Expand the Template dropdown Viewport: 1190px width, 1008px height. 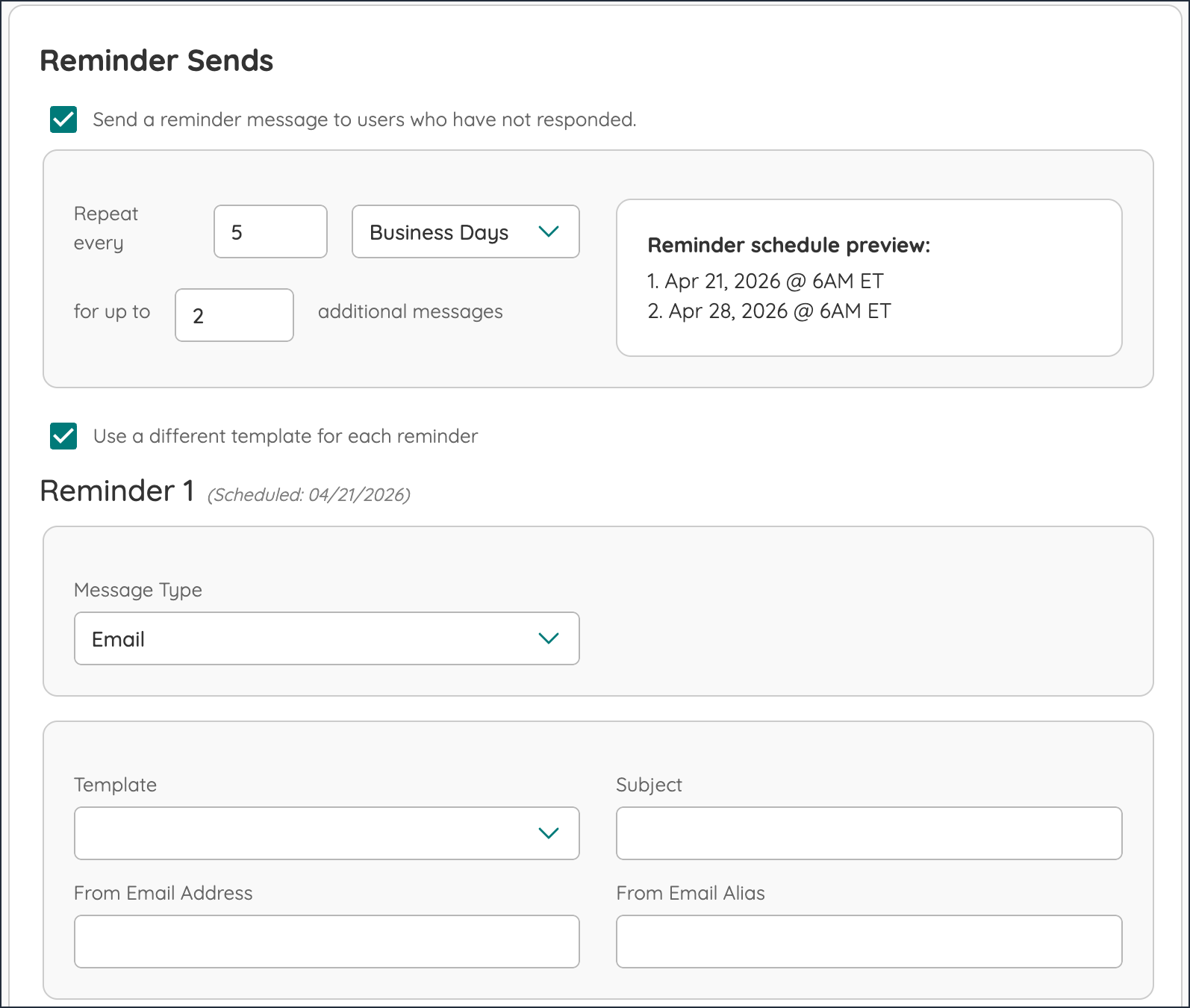[327, 833]
